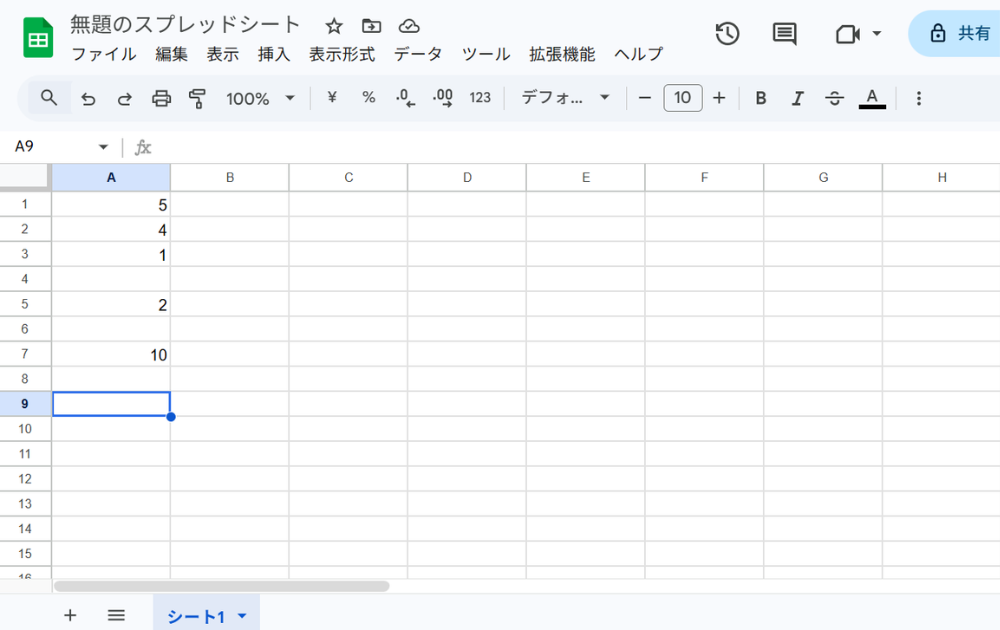Select the paint format roller icon
The width and height of the screenshot is (1000, 630).
coord(197,98)
